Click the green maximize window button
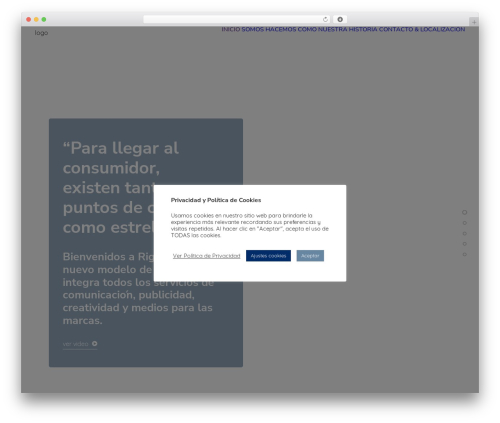The image size is (500, 423). pos(44,19)
